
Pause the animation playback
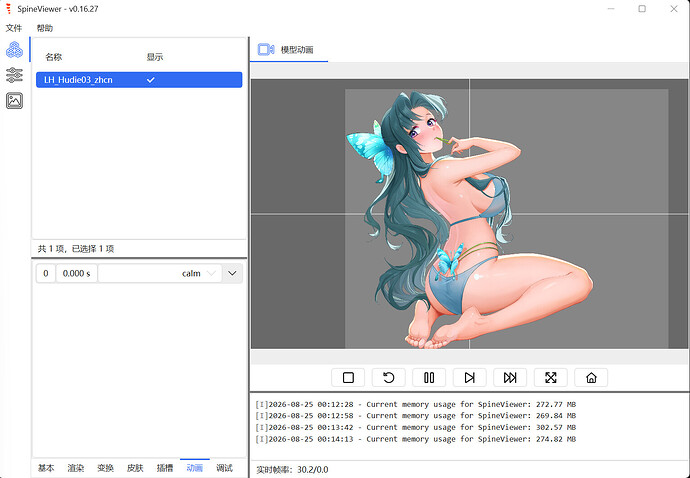(x=429, y=378)
